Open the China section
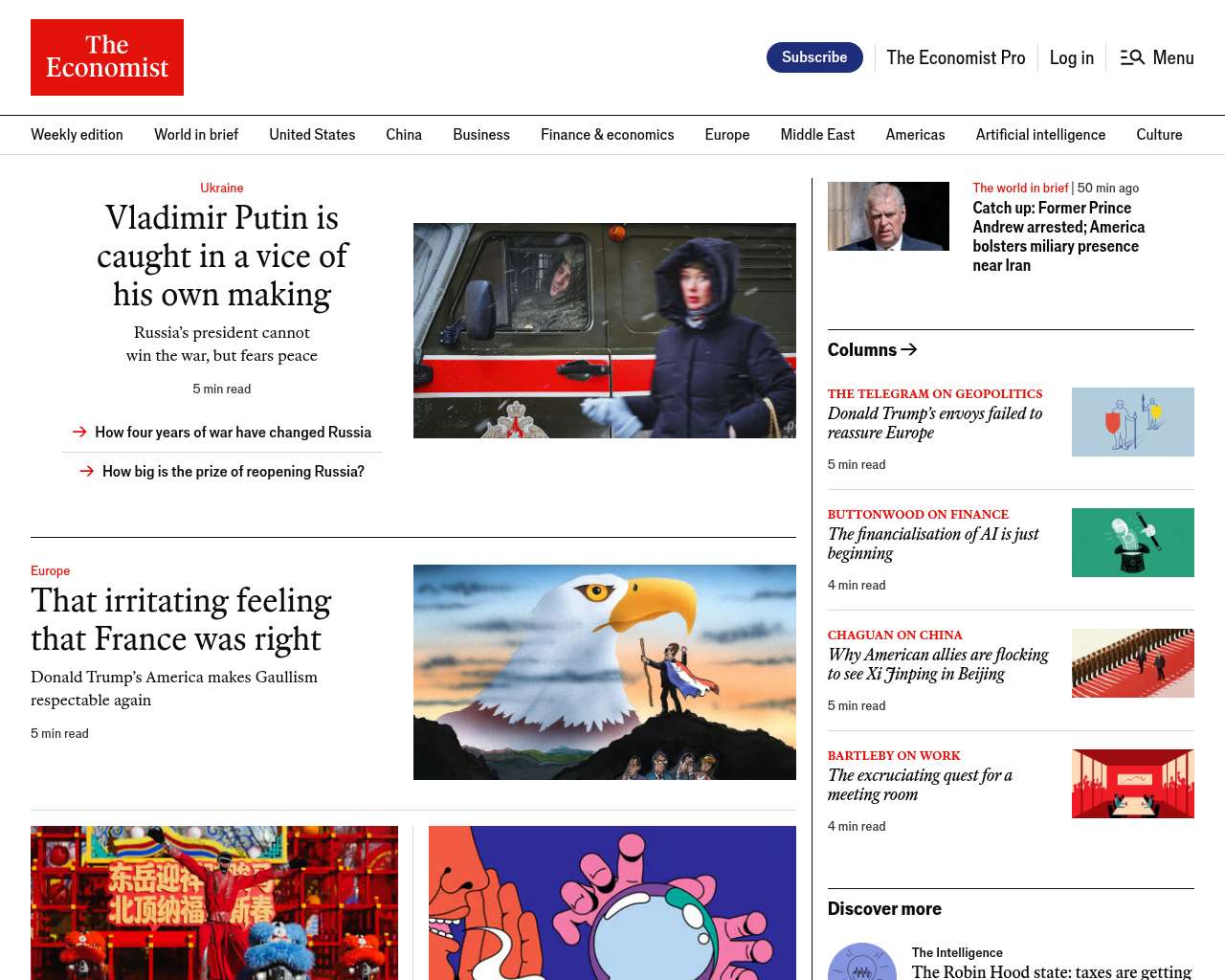Screen dimensions: 1225x980 [x=404, y=135]
